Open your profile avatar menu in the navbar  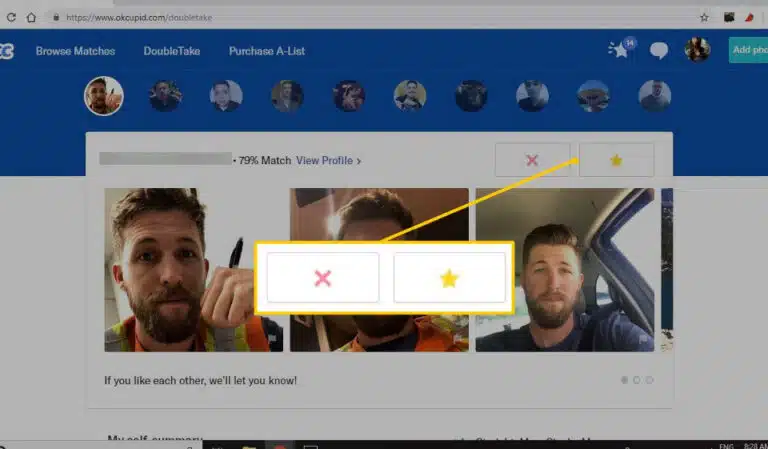(697, 50)
